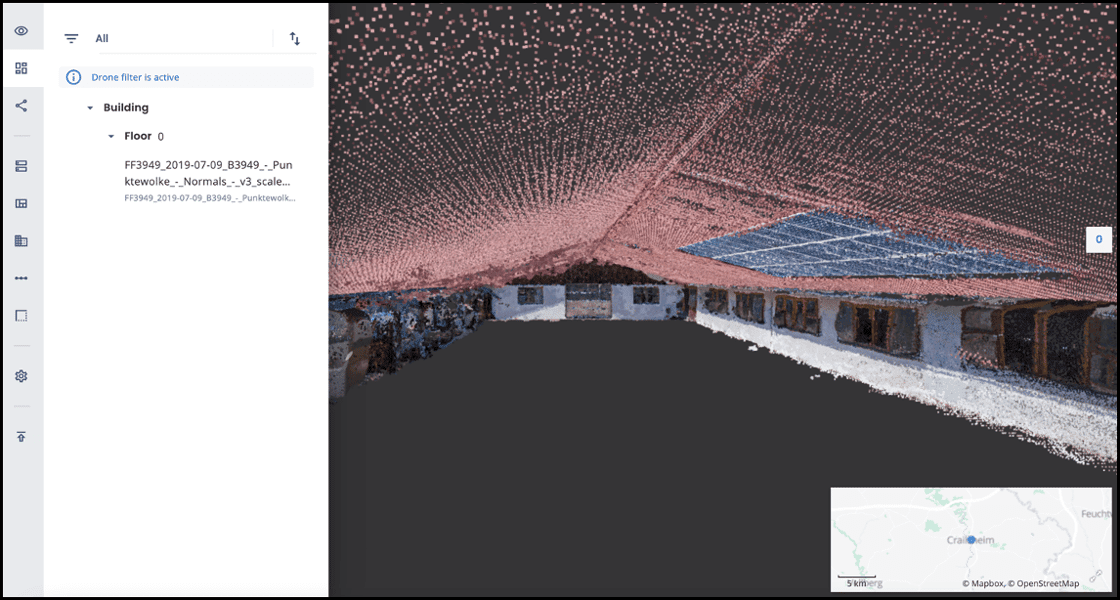Collapse the Building tree node
The image size is (1120, 600).
pos(90,108)
